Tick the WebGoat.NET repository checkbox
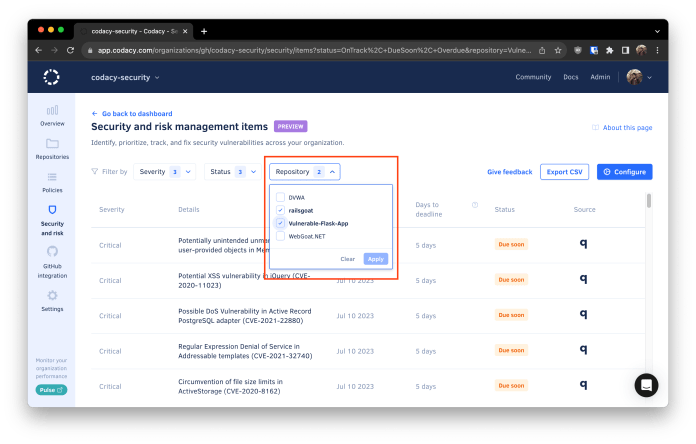 pyautogui.click(x=281, y=236)
